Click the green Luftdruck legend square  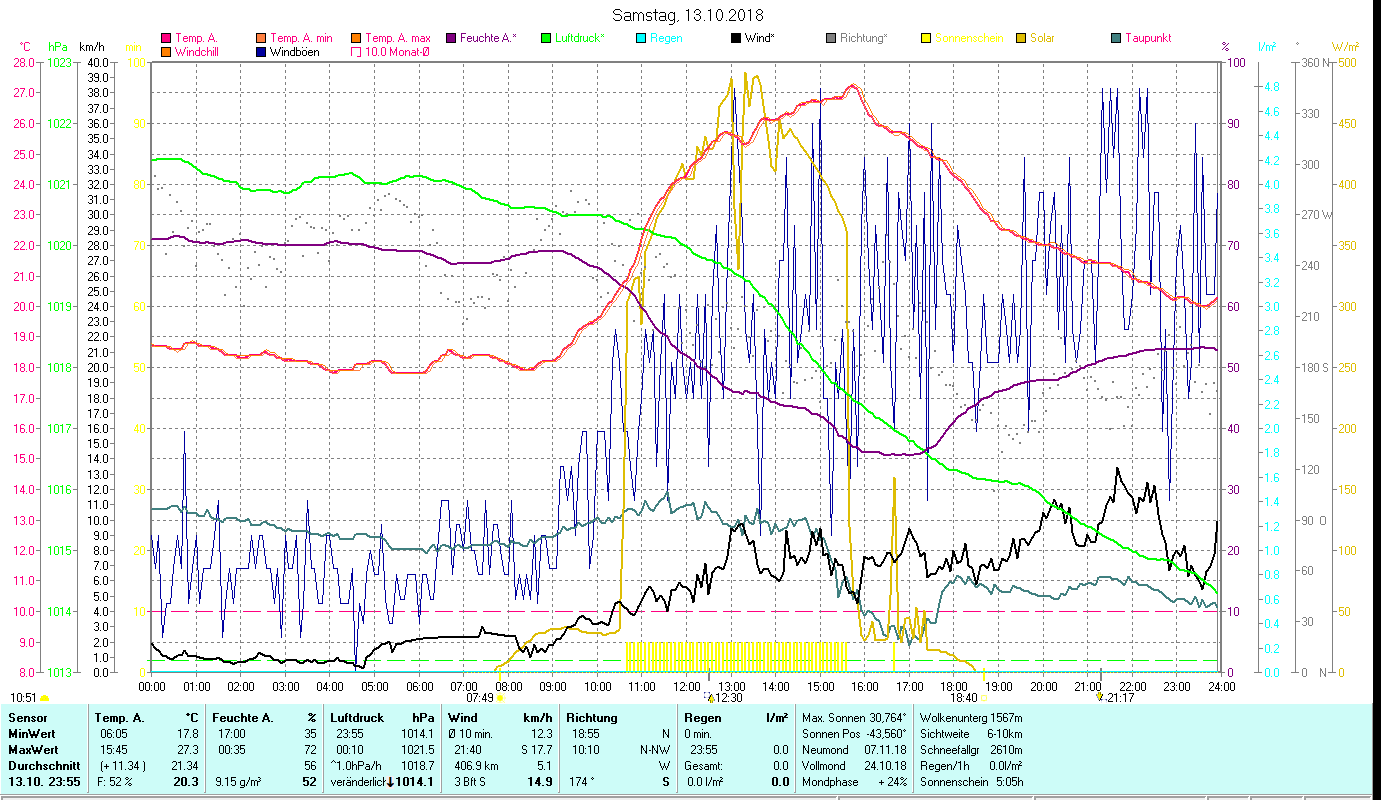(546, 39)
